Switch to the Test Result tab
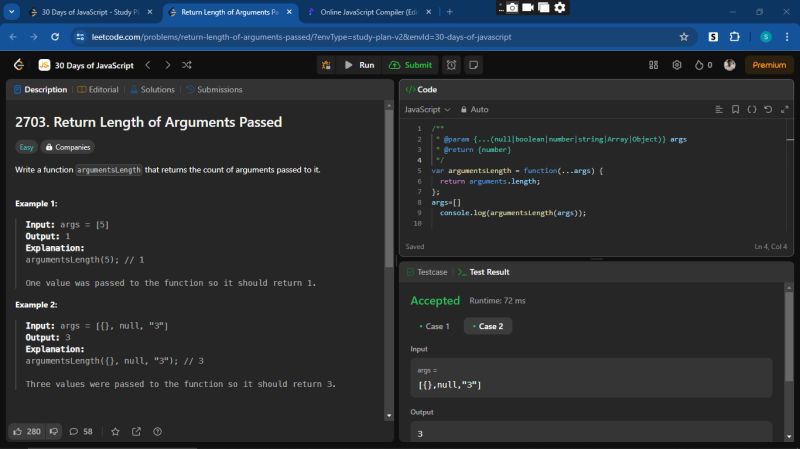Screen dimensions: 800x449 tap(484, 272)
